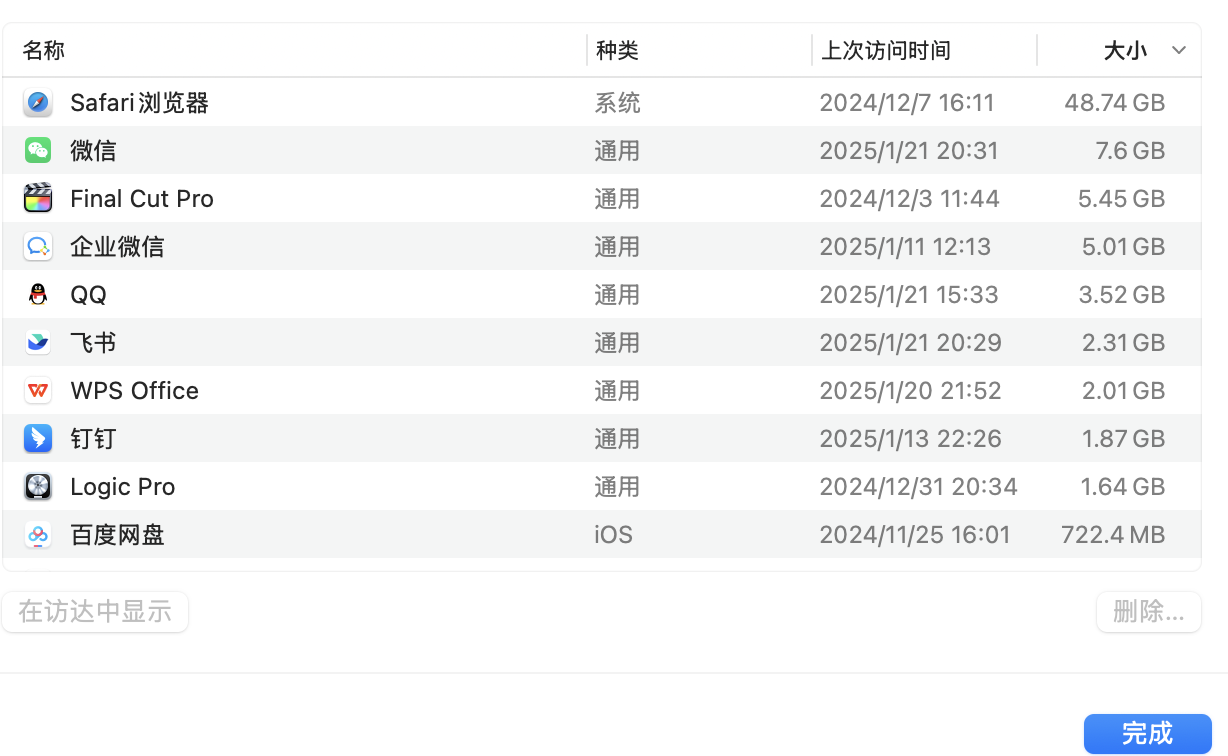
Task: Click the date 2024/12/31 20:34
Action: (918, 487)
